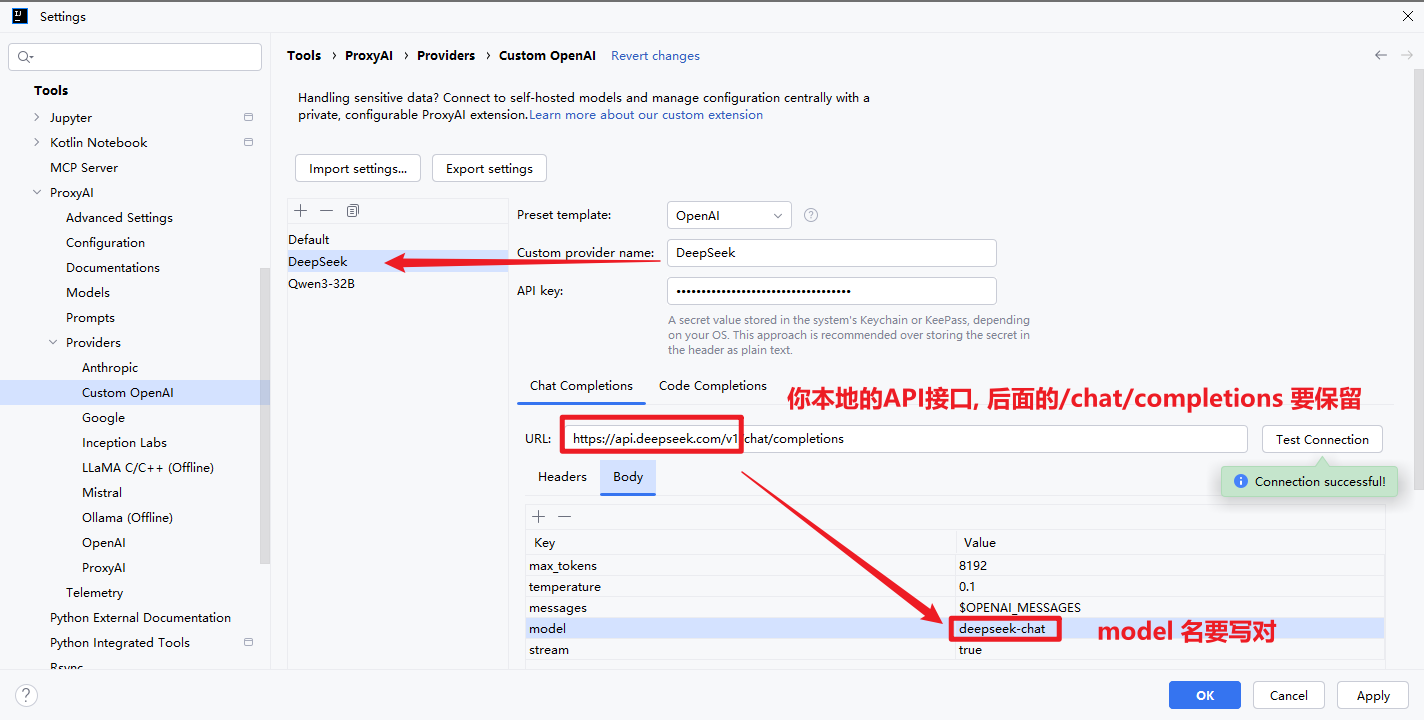This screenshot has width=1424, height=720.
Task: Select Telemetry tree item
Action: (x=94, y=592)
